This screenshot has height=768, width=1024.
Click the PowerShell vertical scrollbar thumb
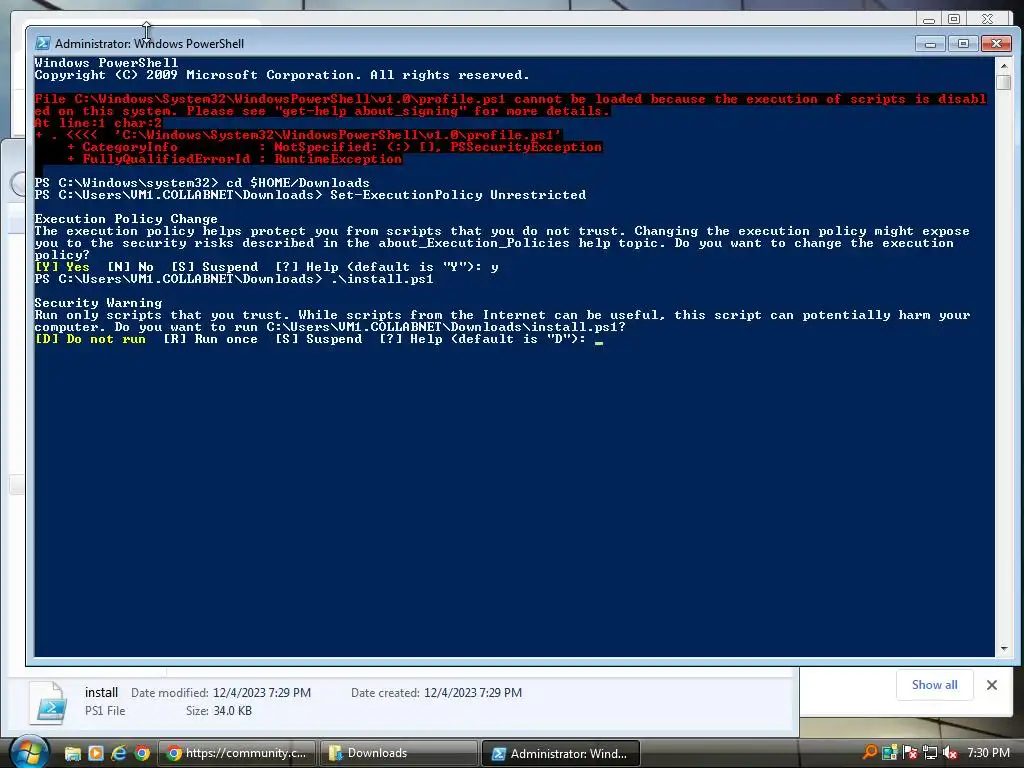coord(1004,83)
